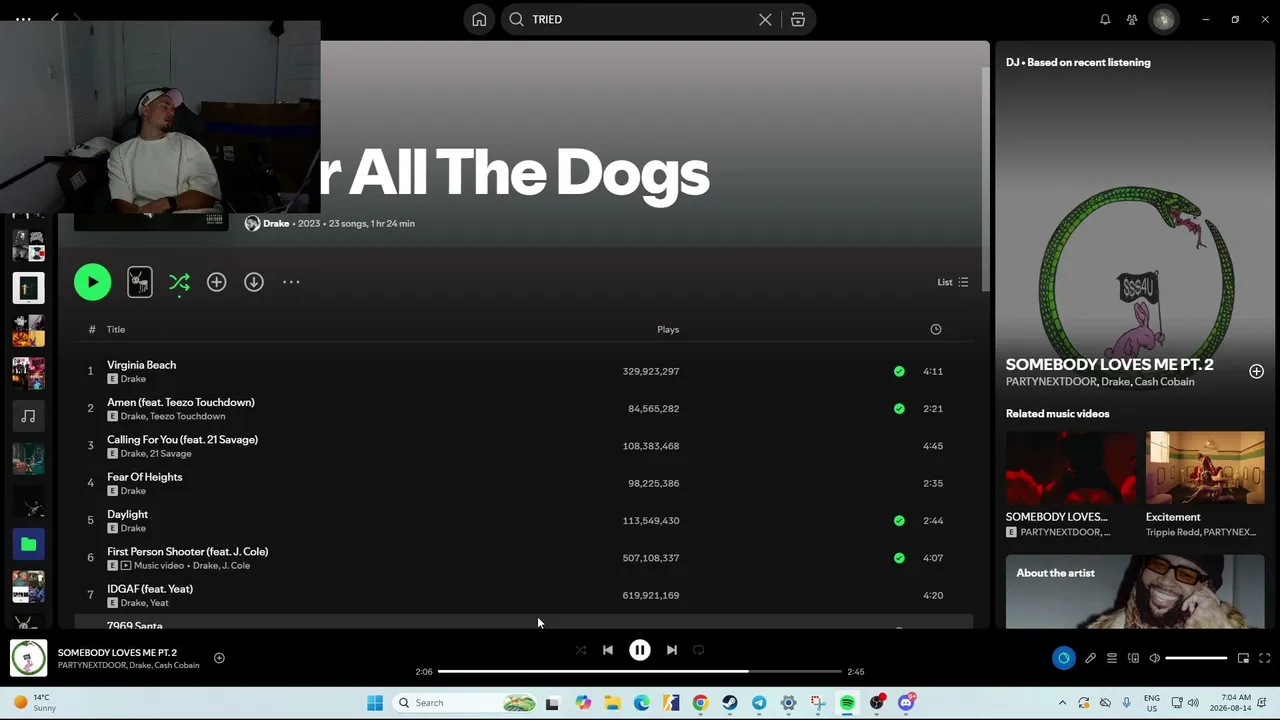Toggle saved checkmark for Amen
Viewport: 1280px width, 720px height.
[x=899, y=408]
